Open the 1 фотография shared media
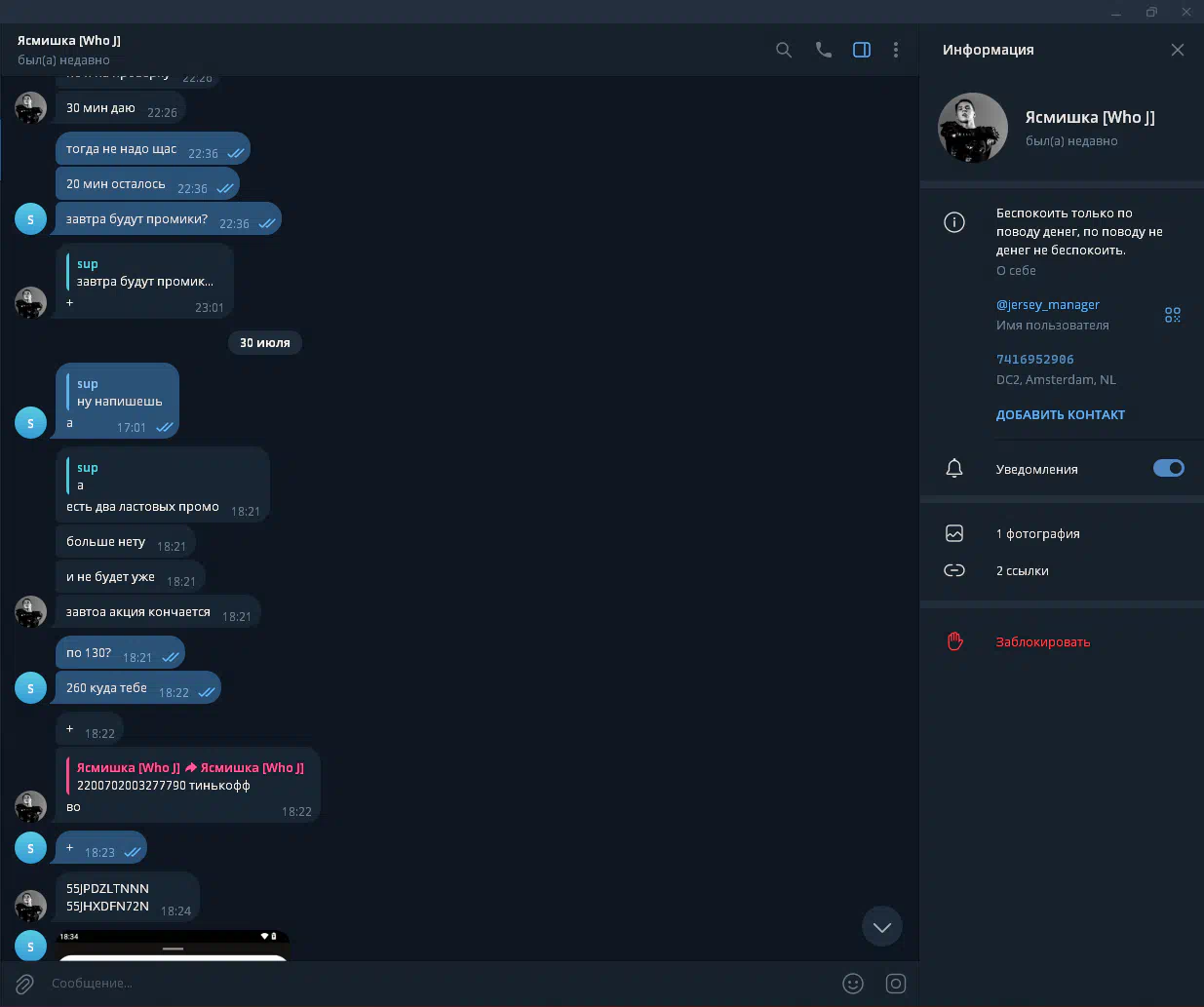Screen dimensions: 1204x1007 [1062, 533]
